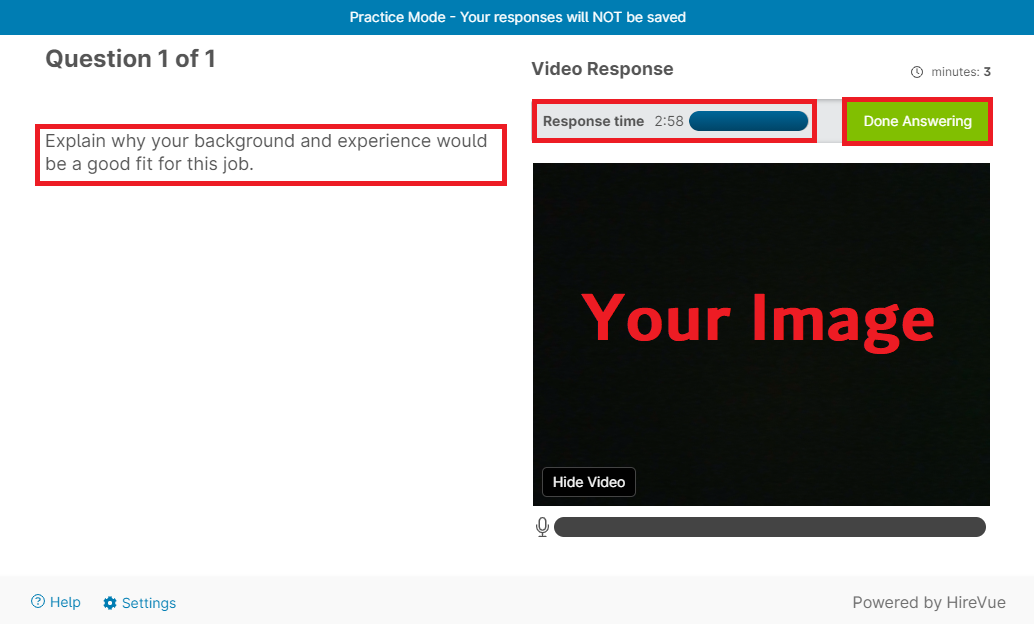Click the Practice Mode banner at top
Screen dimensions: 1034x624
517,17
